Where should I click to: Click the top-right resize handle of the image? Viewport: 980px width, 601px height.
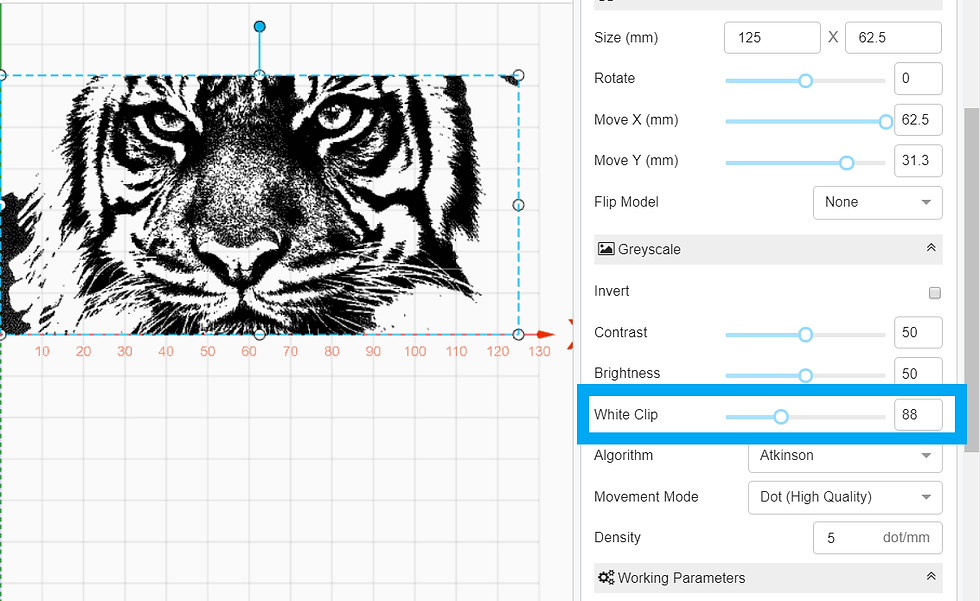click(518, 76)
